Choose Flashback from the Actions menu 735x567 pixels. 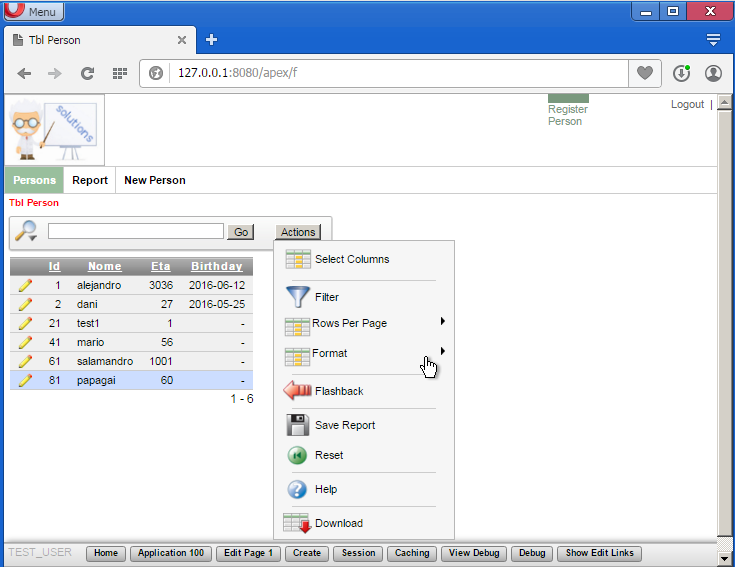point(339,391)
